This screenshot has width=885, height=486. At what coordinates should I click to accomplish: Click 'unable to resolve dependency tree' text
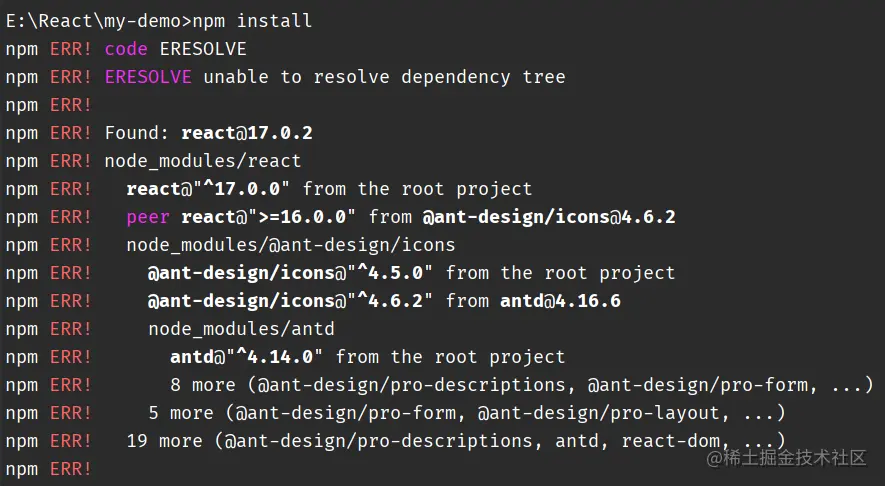tap(384, 77)
